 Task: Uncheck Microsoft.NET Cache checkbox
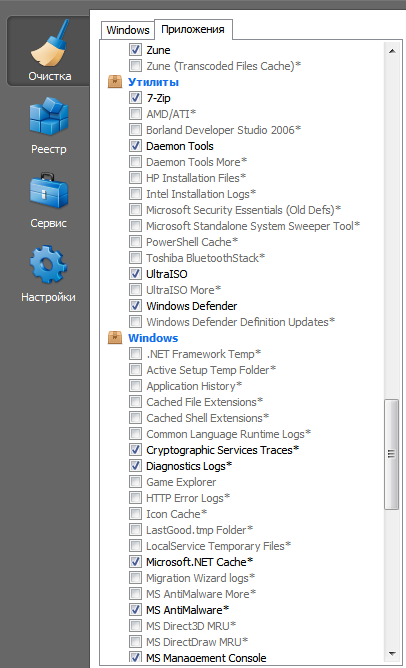click(x=135, y=562)
